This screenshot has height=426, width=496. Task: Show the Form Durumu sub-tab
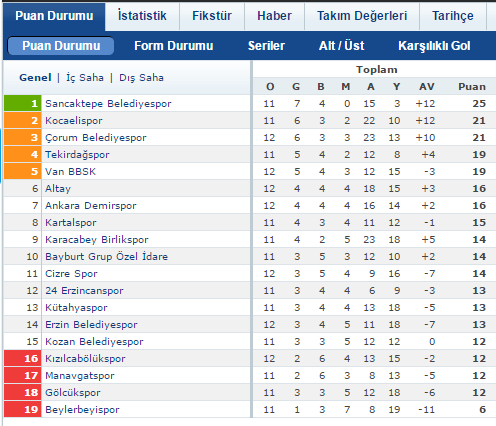[173, 46]
